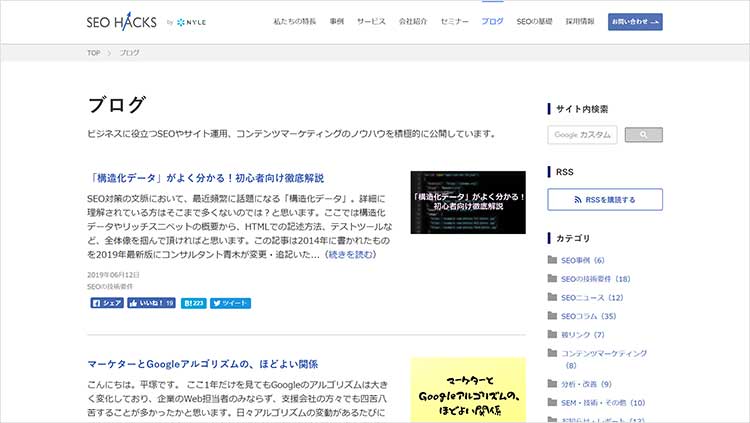
Task: Subscribe via the RSSを購読する button
Action: 605,200
